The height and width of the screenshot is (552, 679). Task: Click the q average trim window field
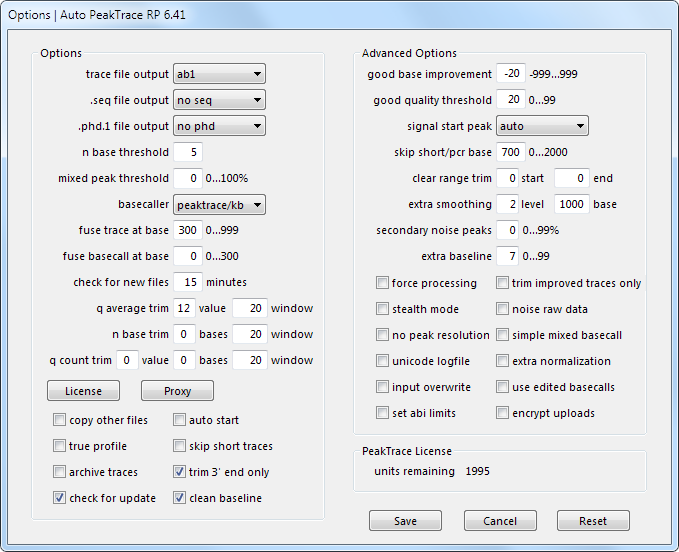click(x=250, y=308)
